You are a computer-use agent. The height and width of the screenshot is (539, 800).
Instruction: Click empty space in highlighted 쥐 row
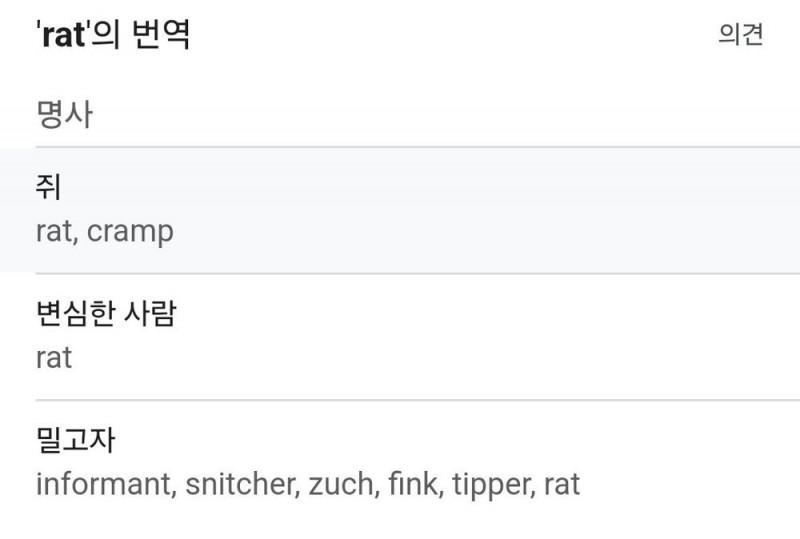(500, 210)
